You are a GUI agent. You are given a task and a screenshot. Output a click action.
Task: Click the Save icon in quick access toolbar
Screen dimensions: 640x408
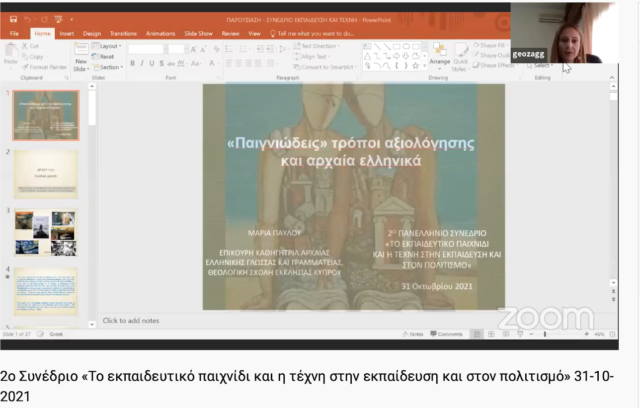tap(13, 19)
